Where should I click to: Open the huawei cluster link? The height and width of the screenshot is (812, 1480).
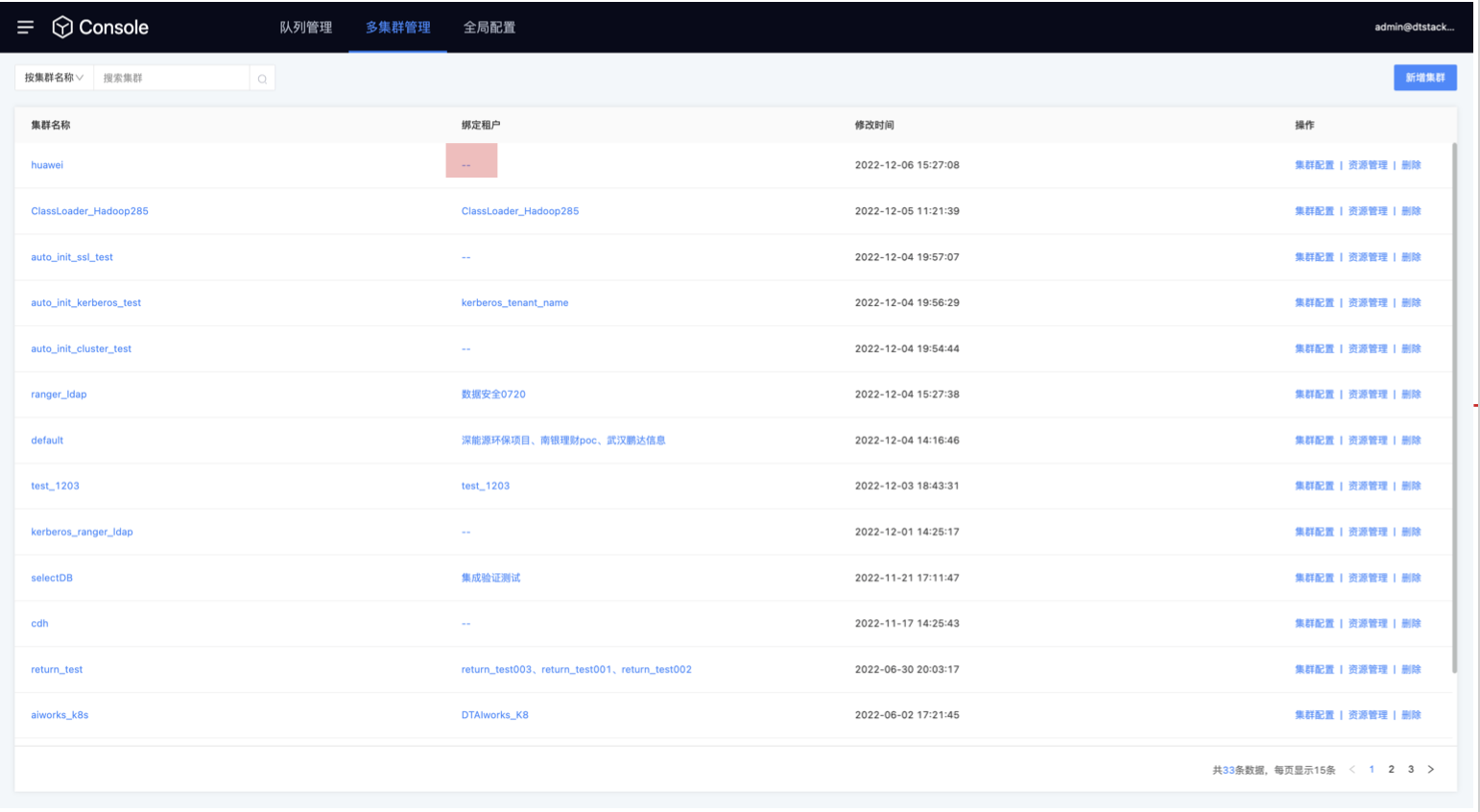[x=47, y=165]
